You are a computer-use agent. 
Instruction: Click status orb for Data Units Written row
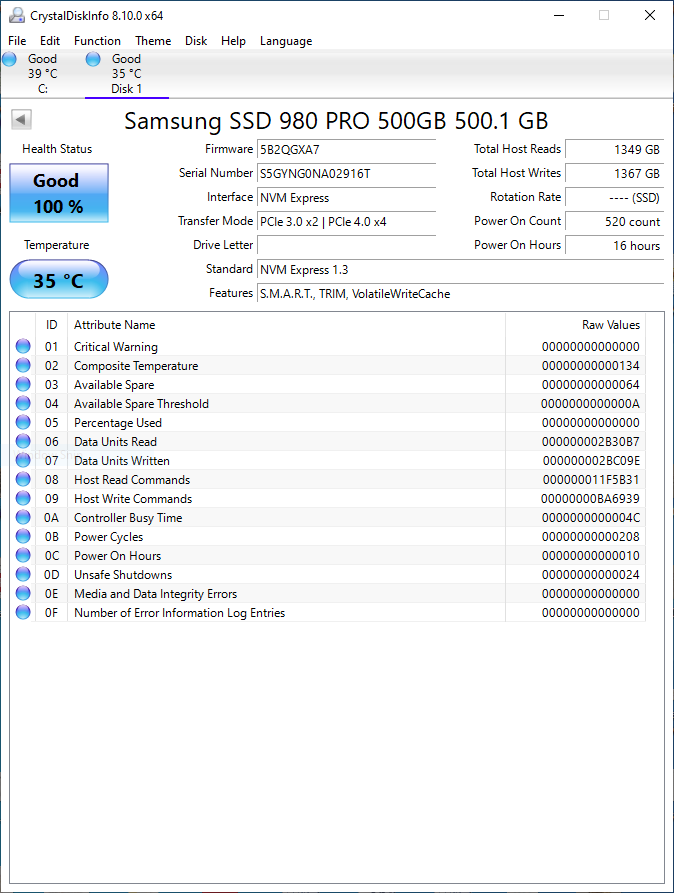tap(23, 460)
